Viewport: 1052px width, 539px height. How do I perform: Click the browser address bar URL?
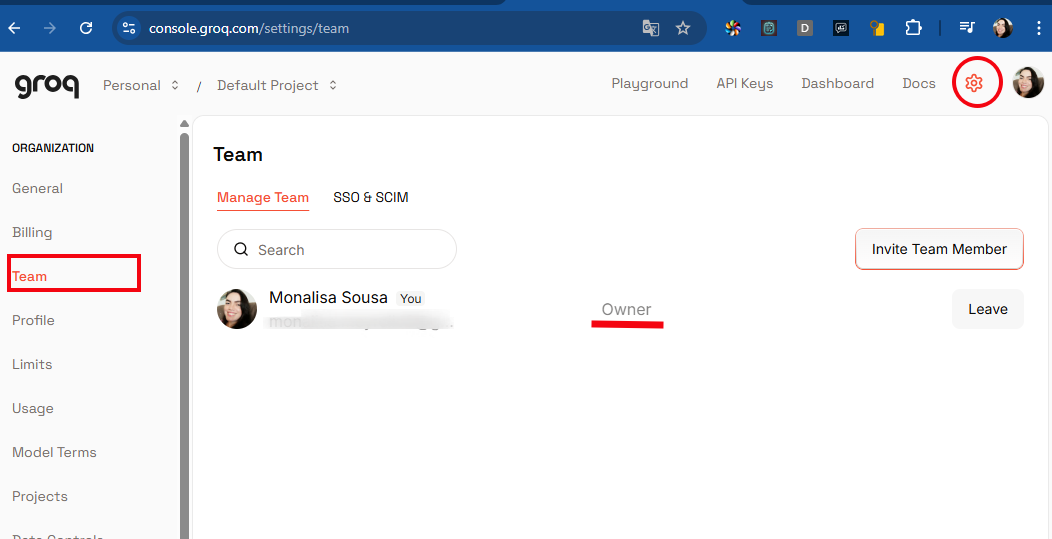(x=249, y=28)
